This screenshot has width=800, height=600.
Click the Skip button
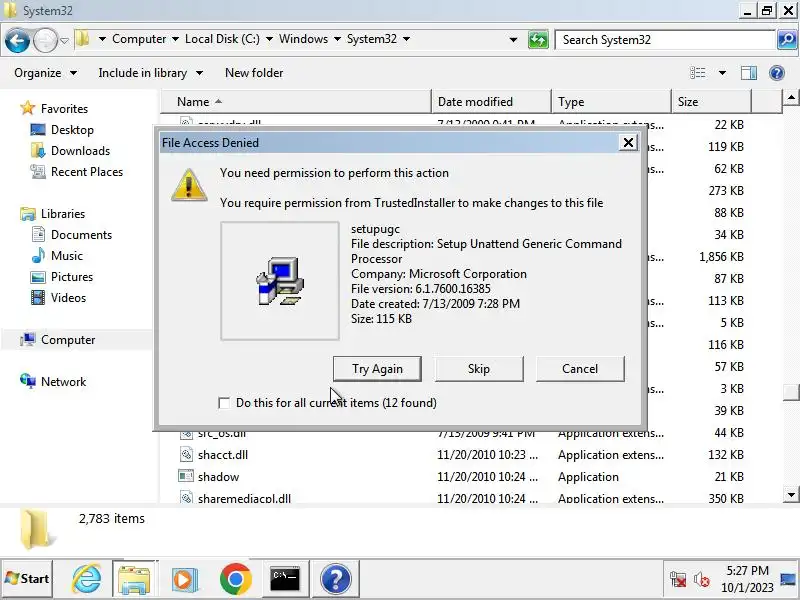pos(479,369)
